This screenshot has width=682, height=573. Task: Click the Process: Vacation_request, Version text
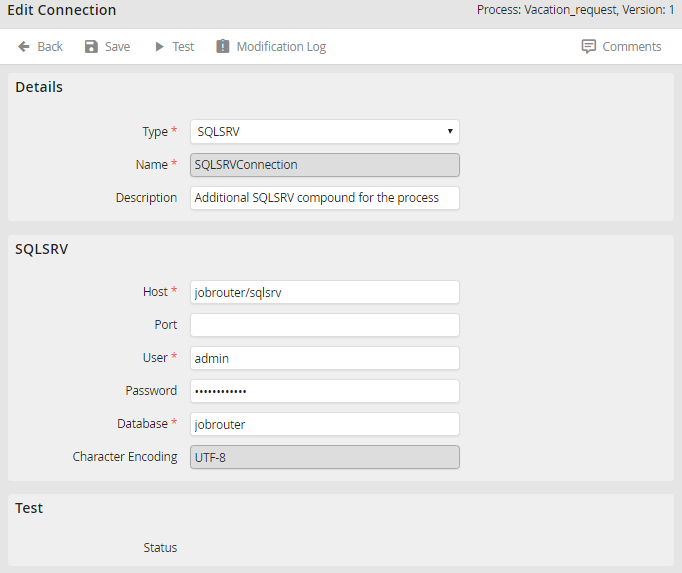(x=575, y=10)
